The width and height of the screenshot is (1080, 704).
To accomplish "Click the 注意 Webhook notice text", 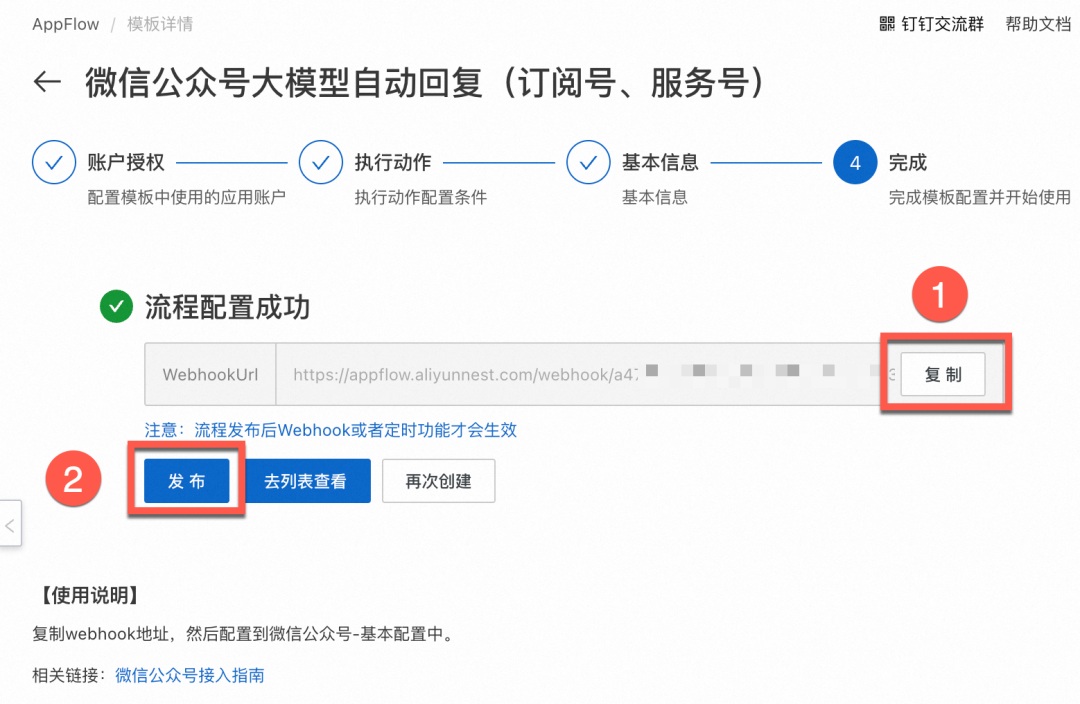I will click(x=331, y=430).
